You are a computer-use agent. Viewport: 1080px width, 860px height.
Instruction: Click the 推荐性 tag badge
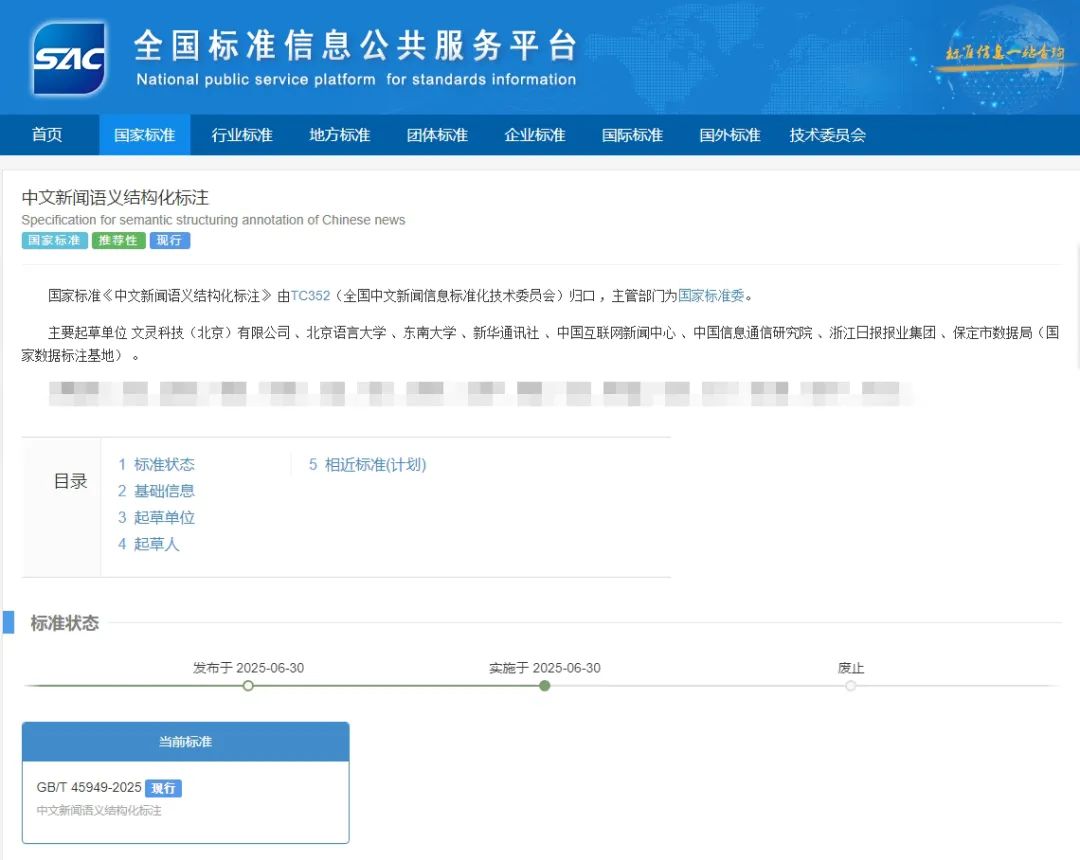[x=118, y=240]
